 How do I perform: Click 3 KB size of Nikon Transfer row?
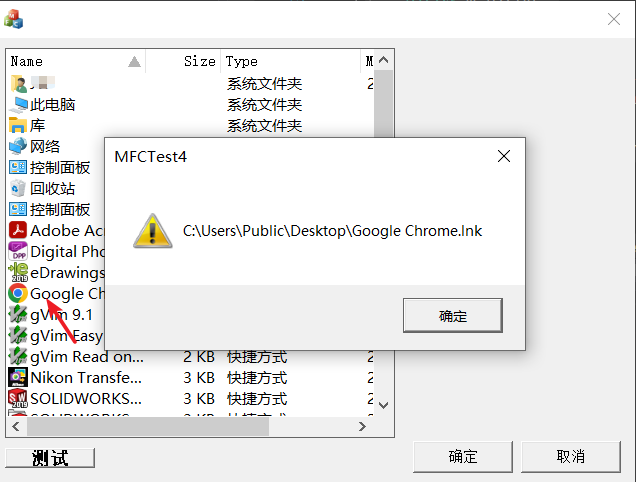[199, 378]
